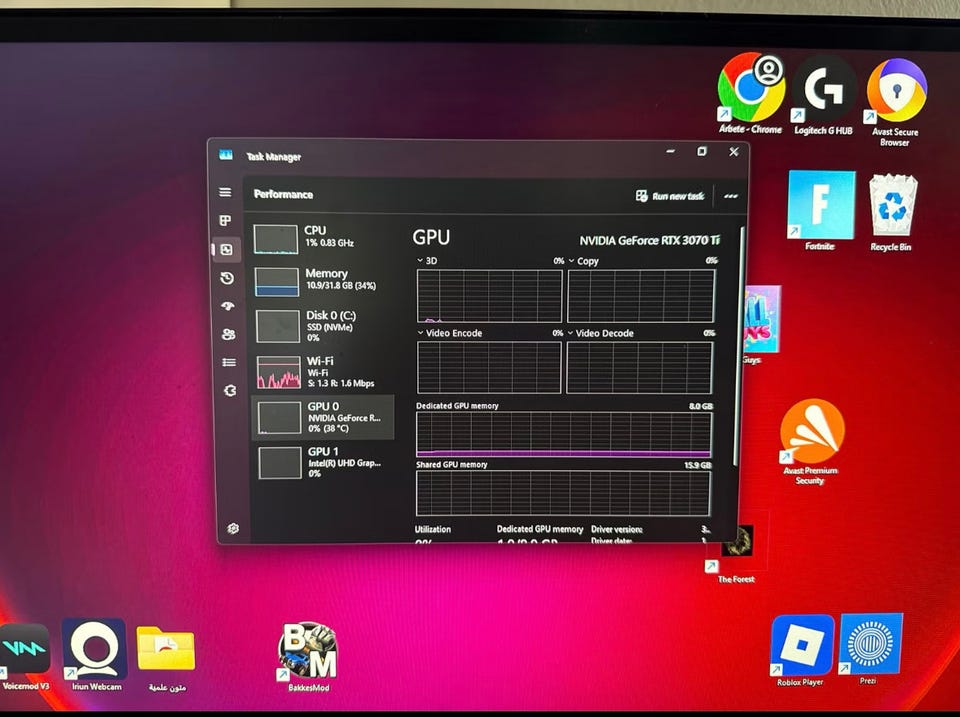Image resolution: width=960 pixels, height=717 pixels.
Task: Click the 15.9 GB shared memory value
Action: [697, 465]
